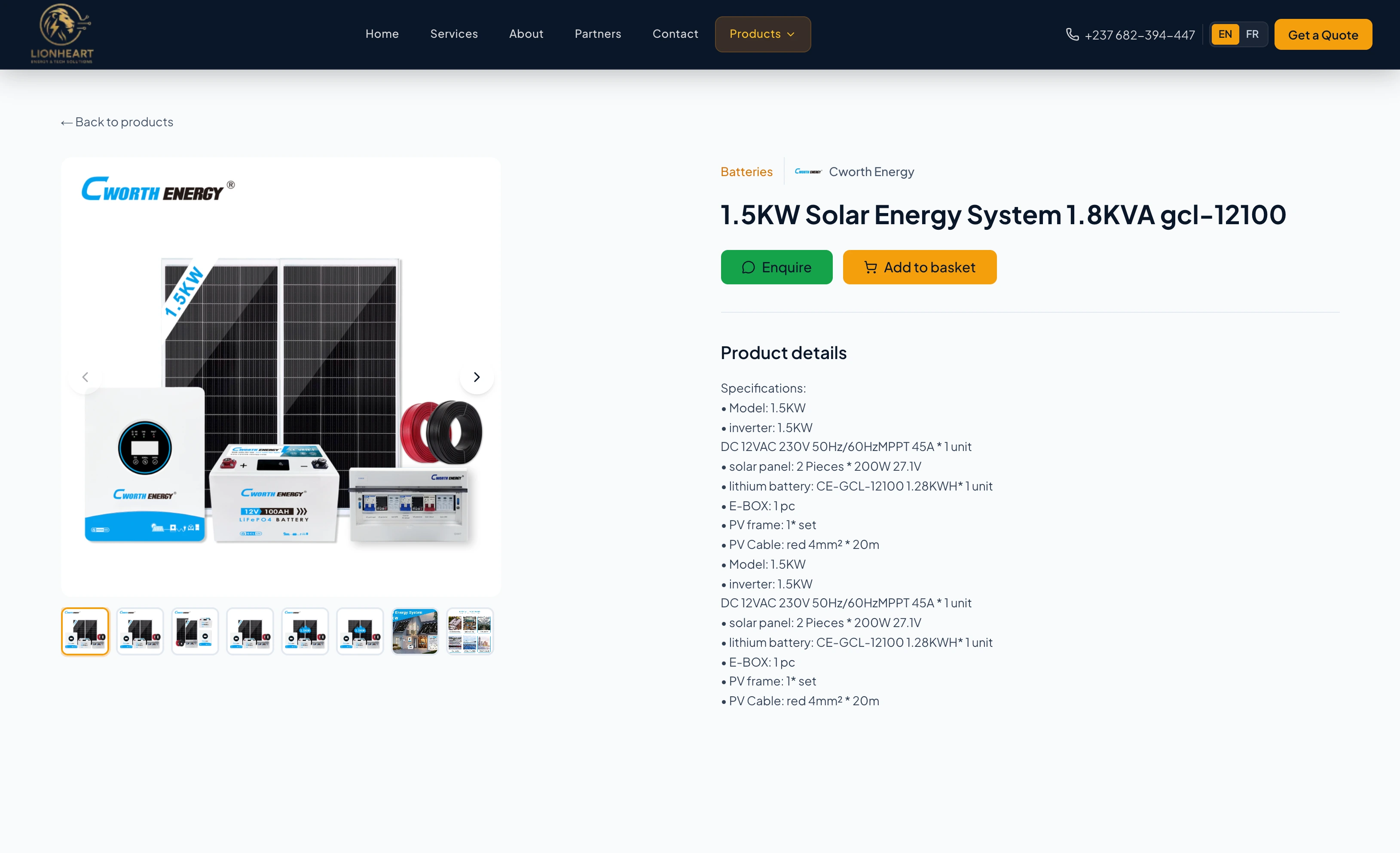
Task: Click the phone icon next to the number
Action: (1072, 34)
